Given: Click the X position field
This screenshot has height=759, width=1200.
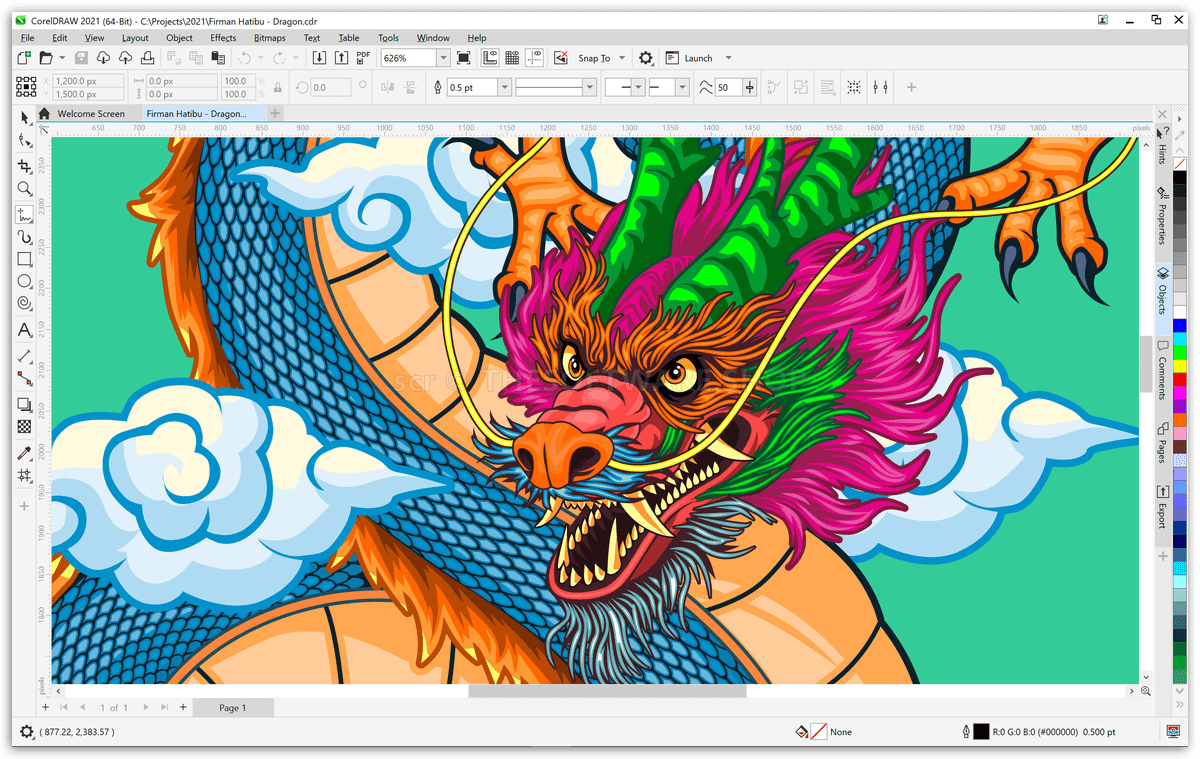Looking at the screenshot, I should click(x=88, y=81).
